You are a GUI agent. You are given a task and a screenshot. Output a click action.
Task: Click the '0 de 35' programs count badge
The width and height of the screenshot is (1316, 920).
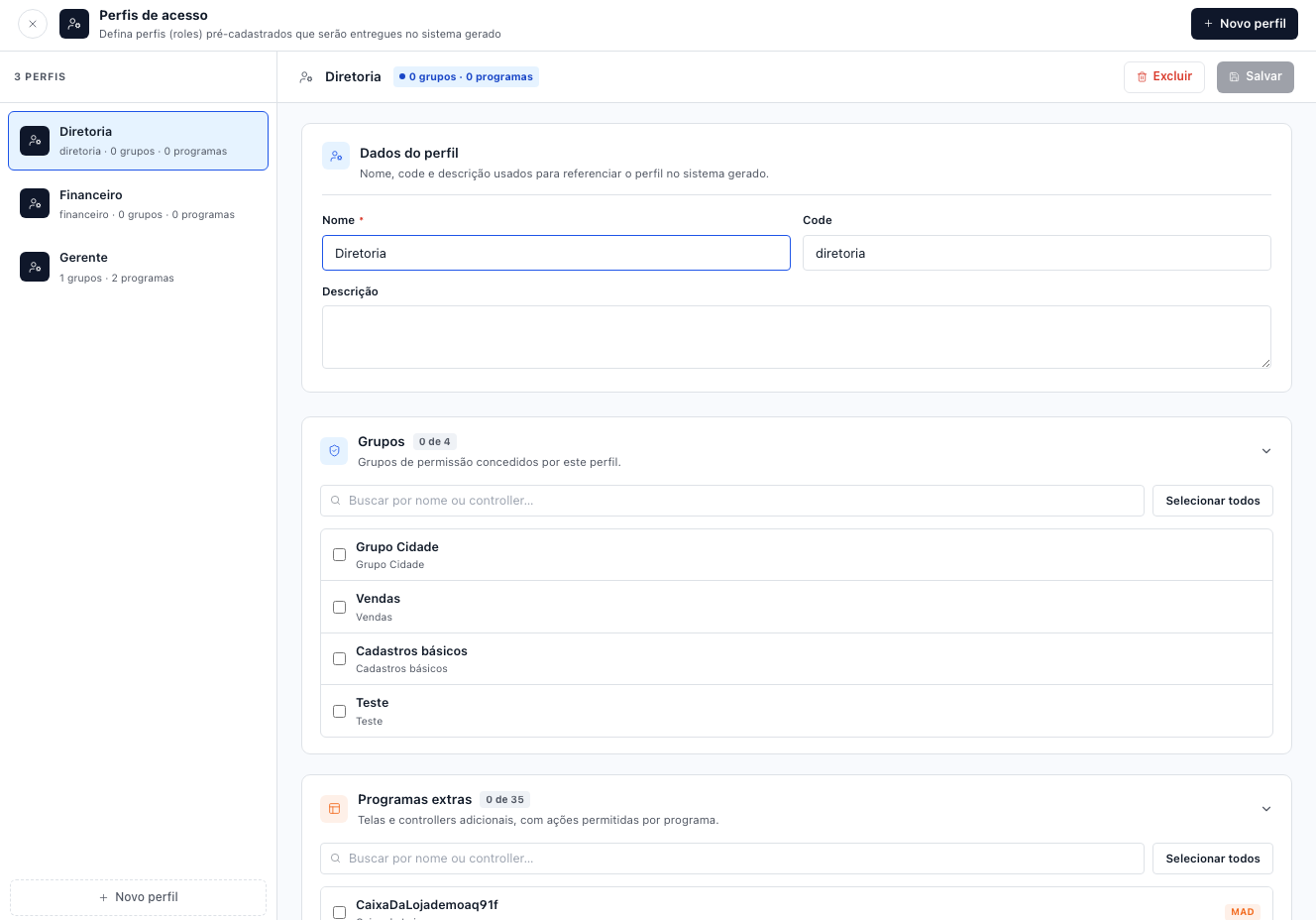505,800
